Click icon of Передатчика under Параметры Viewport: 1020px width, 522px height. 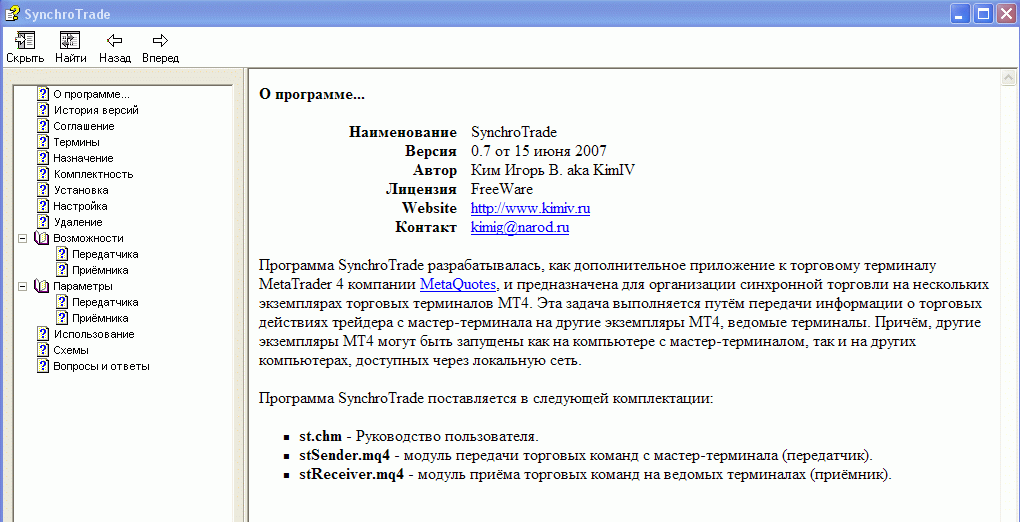pos(62,302)
